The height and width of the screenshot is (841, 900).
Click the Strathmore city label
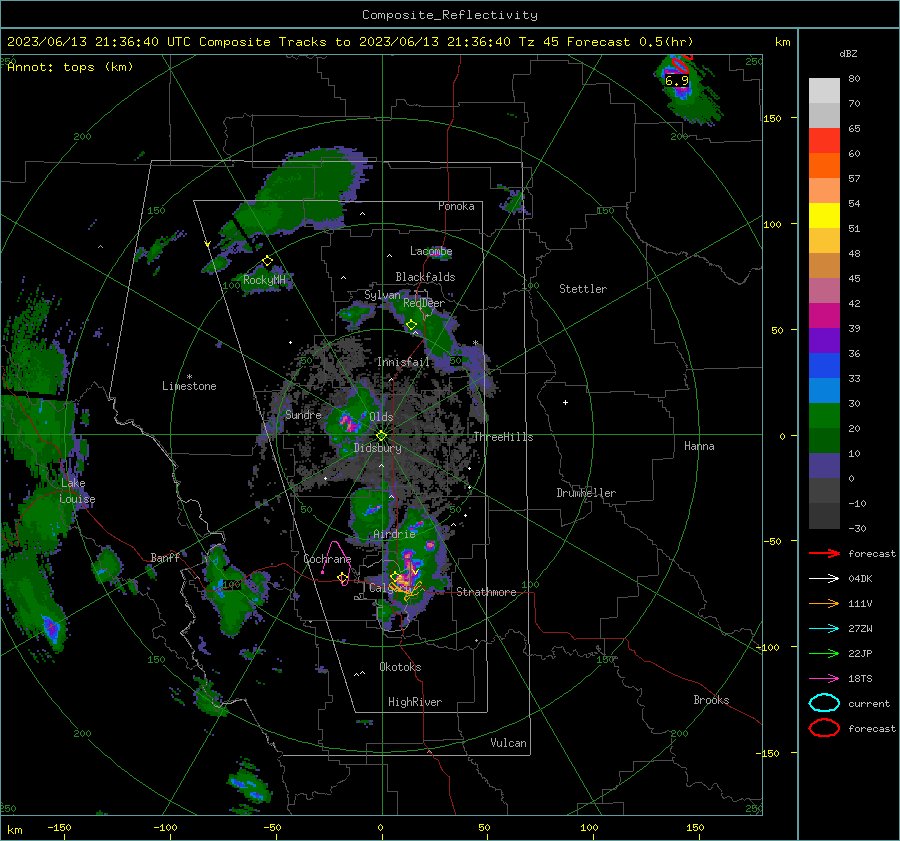pos(486,592)
